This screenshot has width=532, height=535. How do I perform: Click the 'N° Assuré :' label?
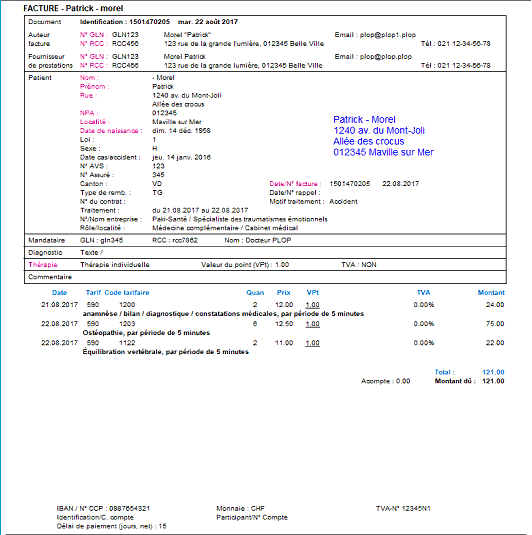pyautogui.click(x=97, y=175)
